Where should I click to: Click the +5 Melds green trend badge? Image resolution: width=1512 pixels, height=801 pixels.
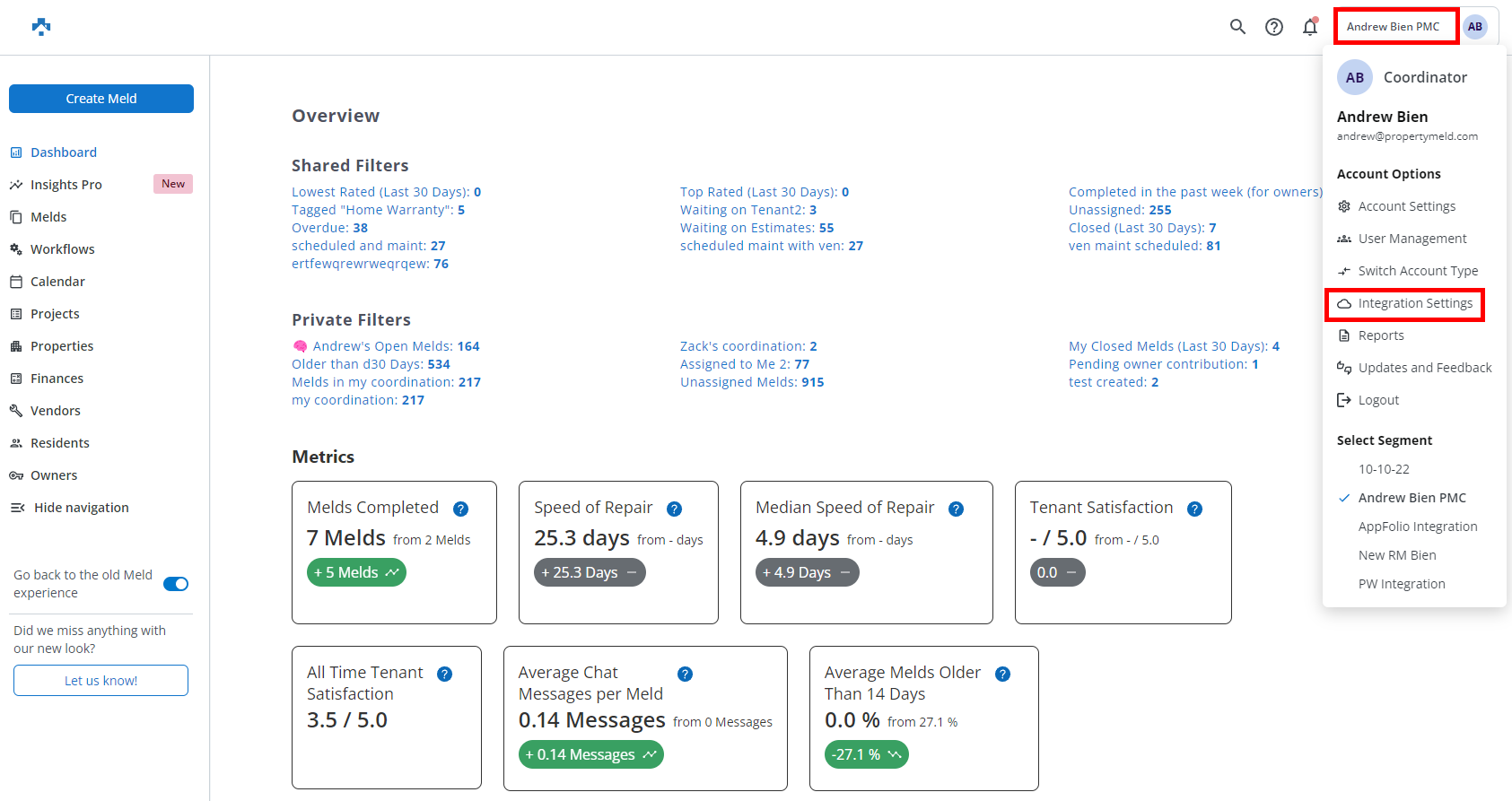pos(356,572)
